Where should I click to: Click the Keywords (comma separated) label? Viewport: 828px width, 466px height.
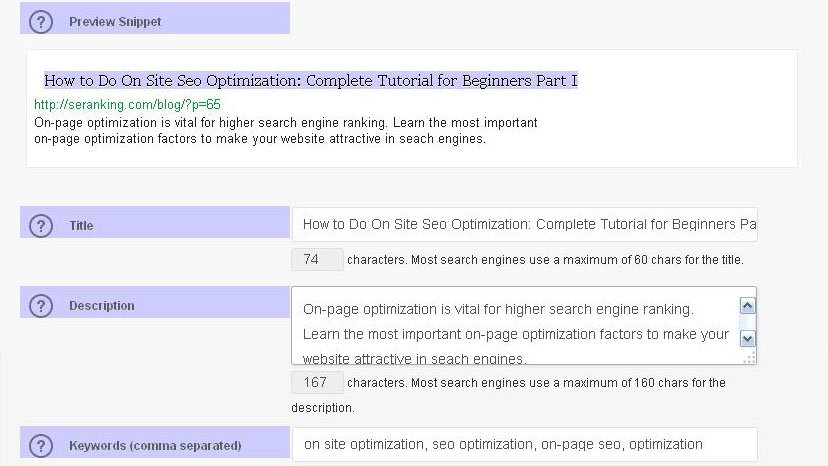[155, 446]
